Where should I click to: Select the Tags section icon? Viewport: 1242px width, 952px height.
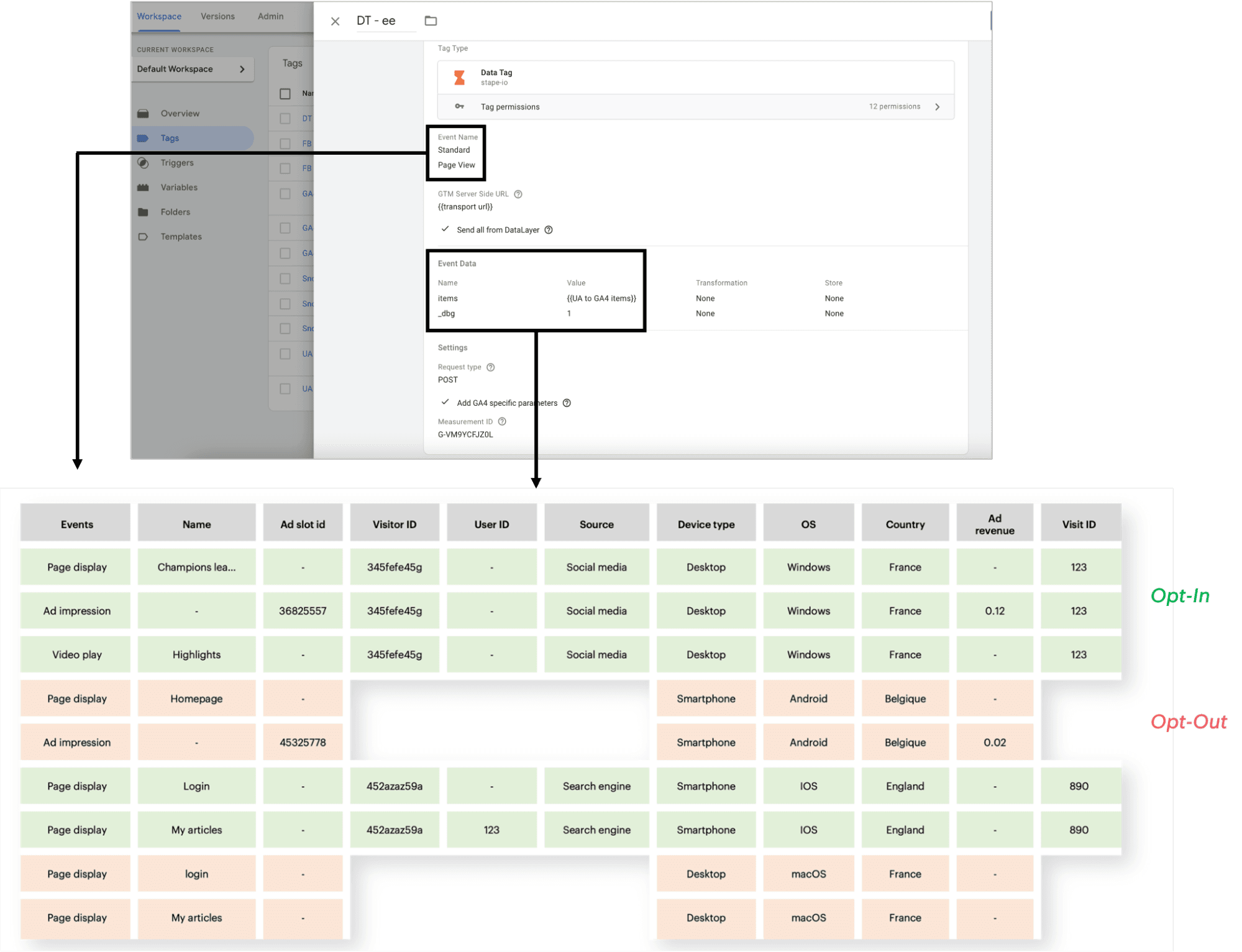click(x=144, y=137)
